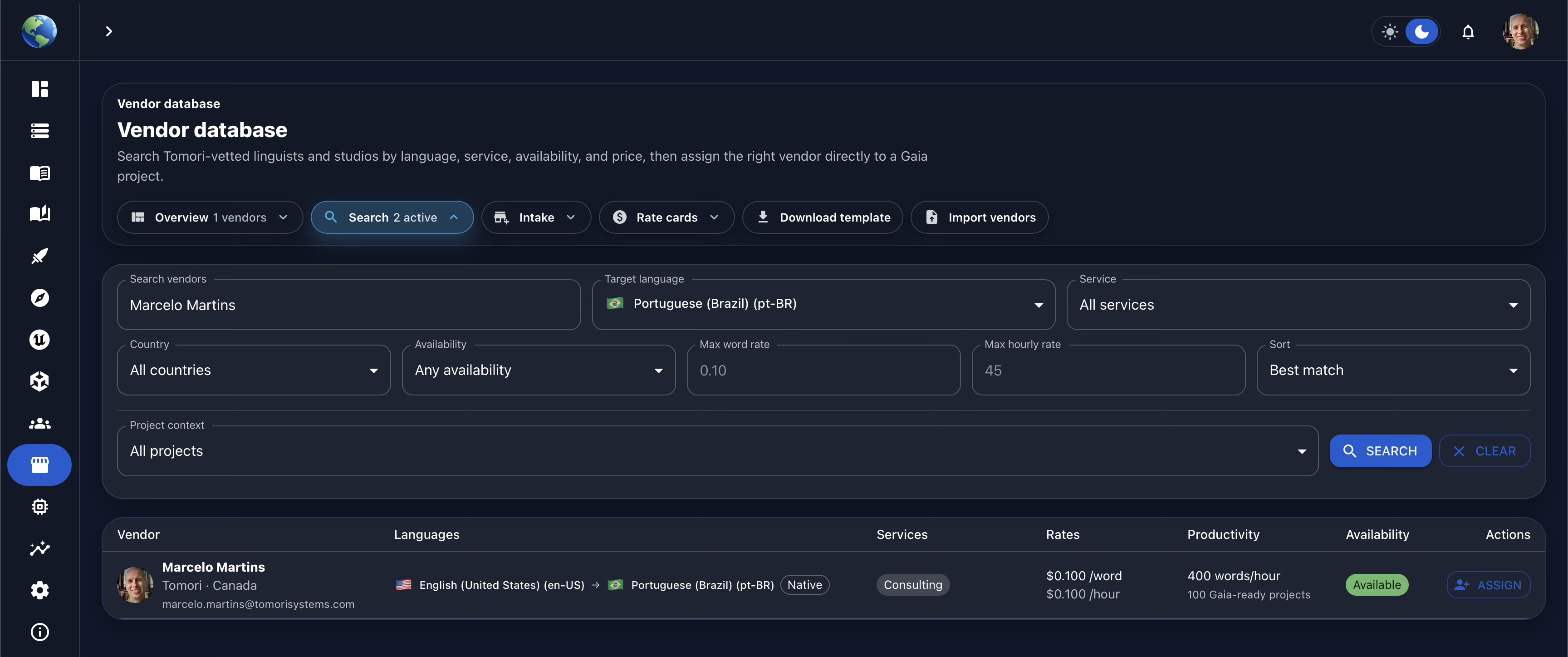
Task: Click the 400 words/hour productivity value
Action: point(1233,576)
